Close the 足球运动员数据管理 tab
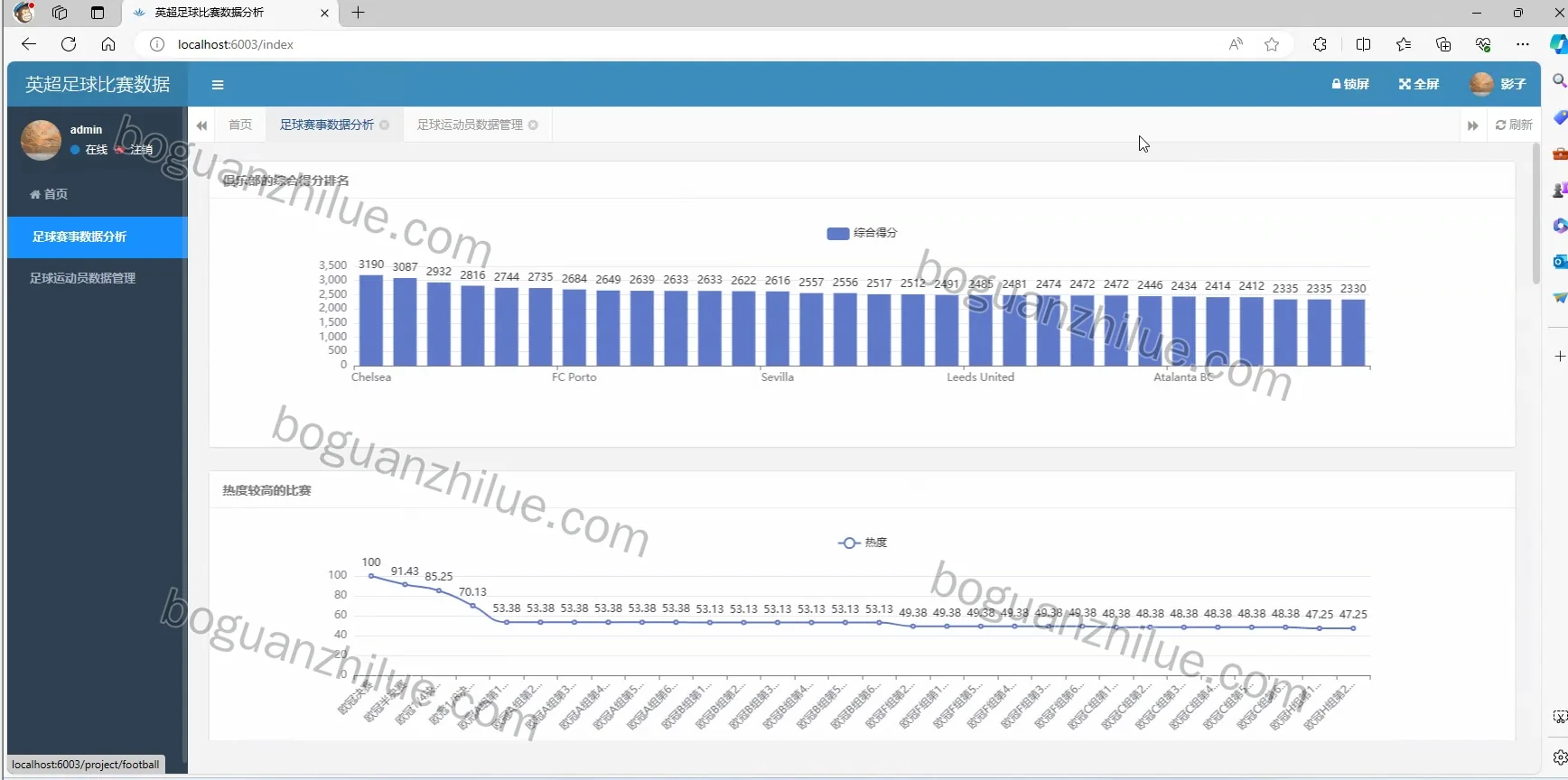This screenshot has width=1568, height=780. (534, 125)
